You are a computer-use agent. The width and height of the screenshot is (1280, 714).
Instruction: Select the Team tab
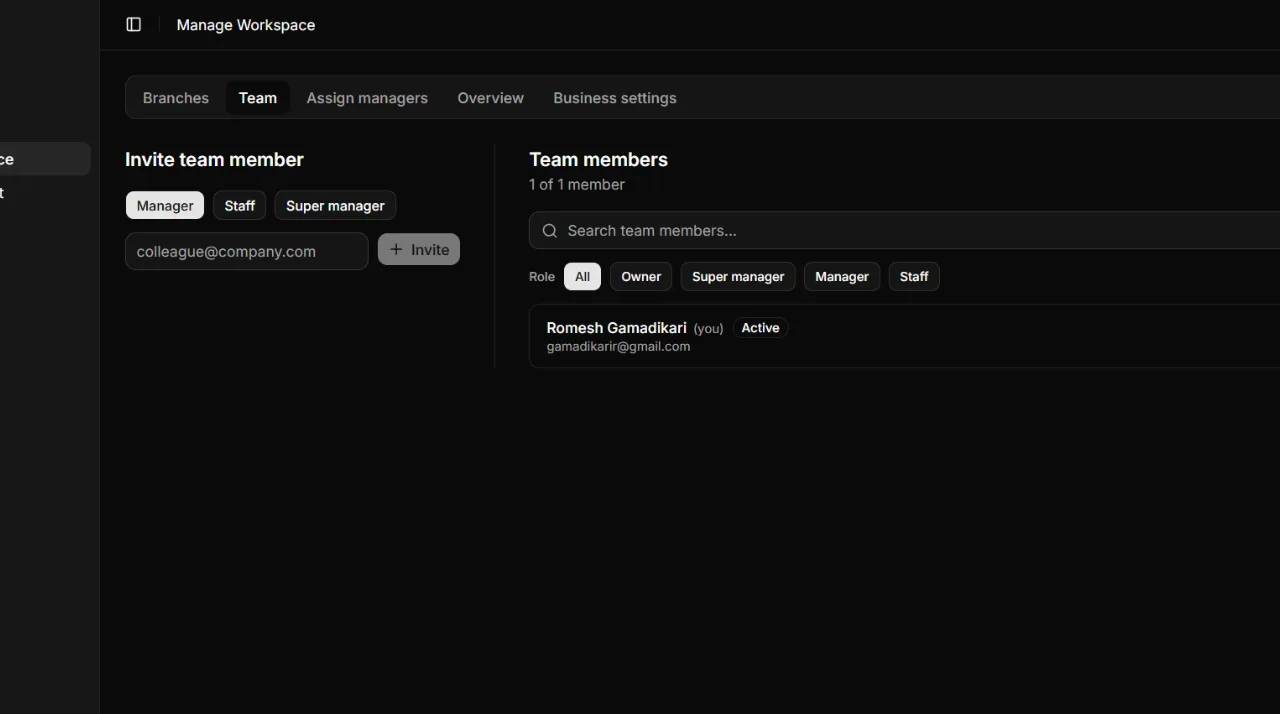[258, 98]
